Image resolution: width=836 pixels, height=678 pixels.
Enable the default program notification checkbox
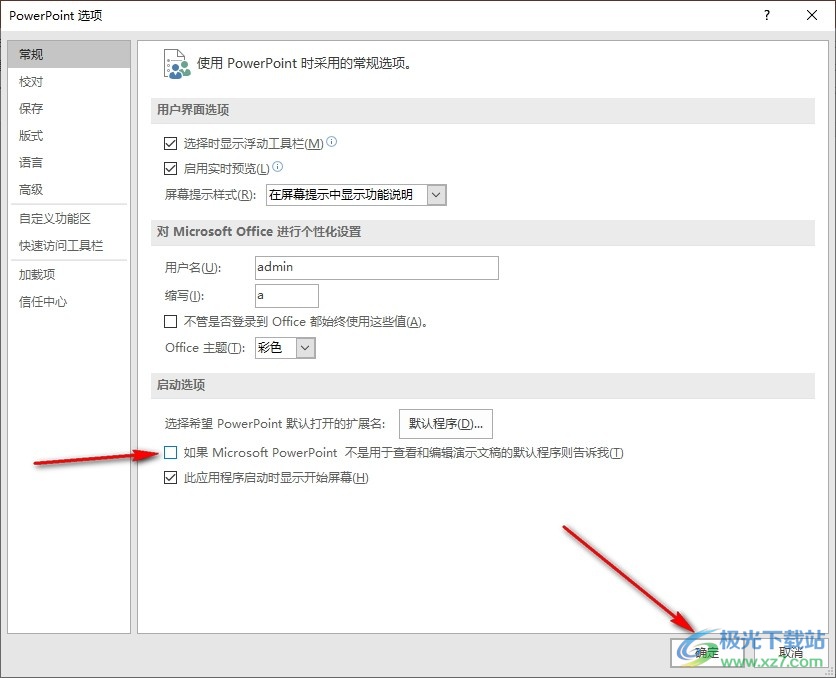point(170,453)
